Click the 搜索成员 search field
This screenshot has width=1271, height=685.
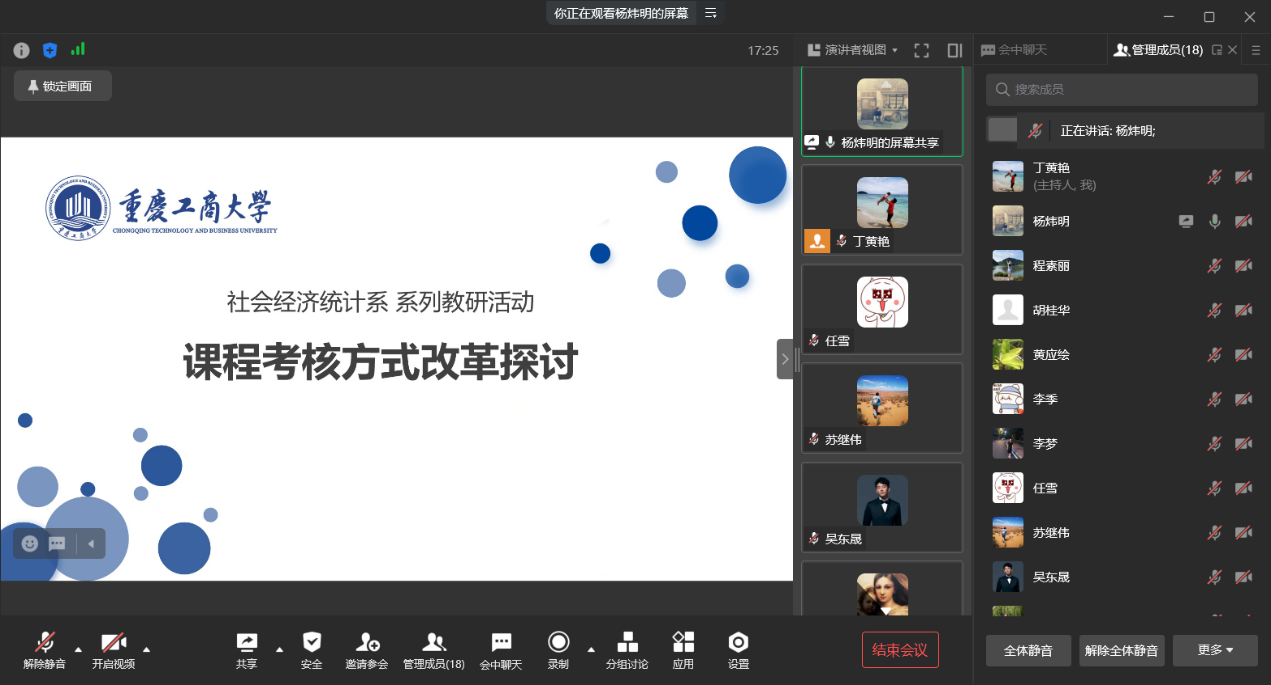(1121, 90)
